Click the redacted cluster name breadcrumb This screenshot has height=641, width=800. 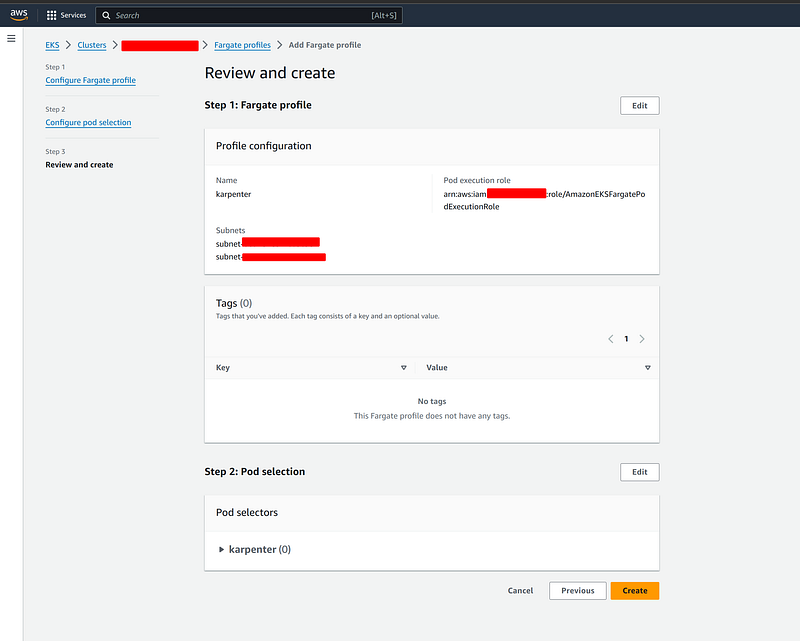[160, 45]
